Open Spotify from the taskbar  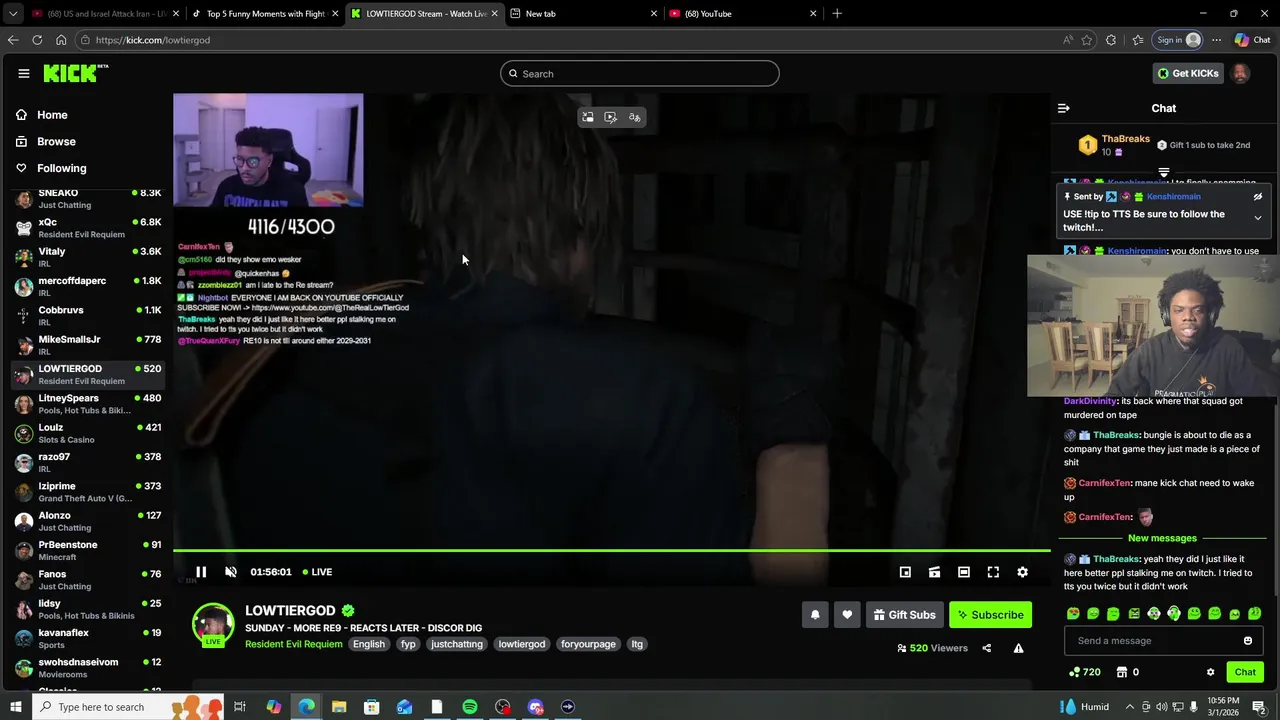pyautogui.click(x=470, y=707)
